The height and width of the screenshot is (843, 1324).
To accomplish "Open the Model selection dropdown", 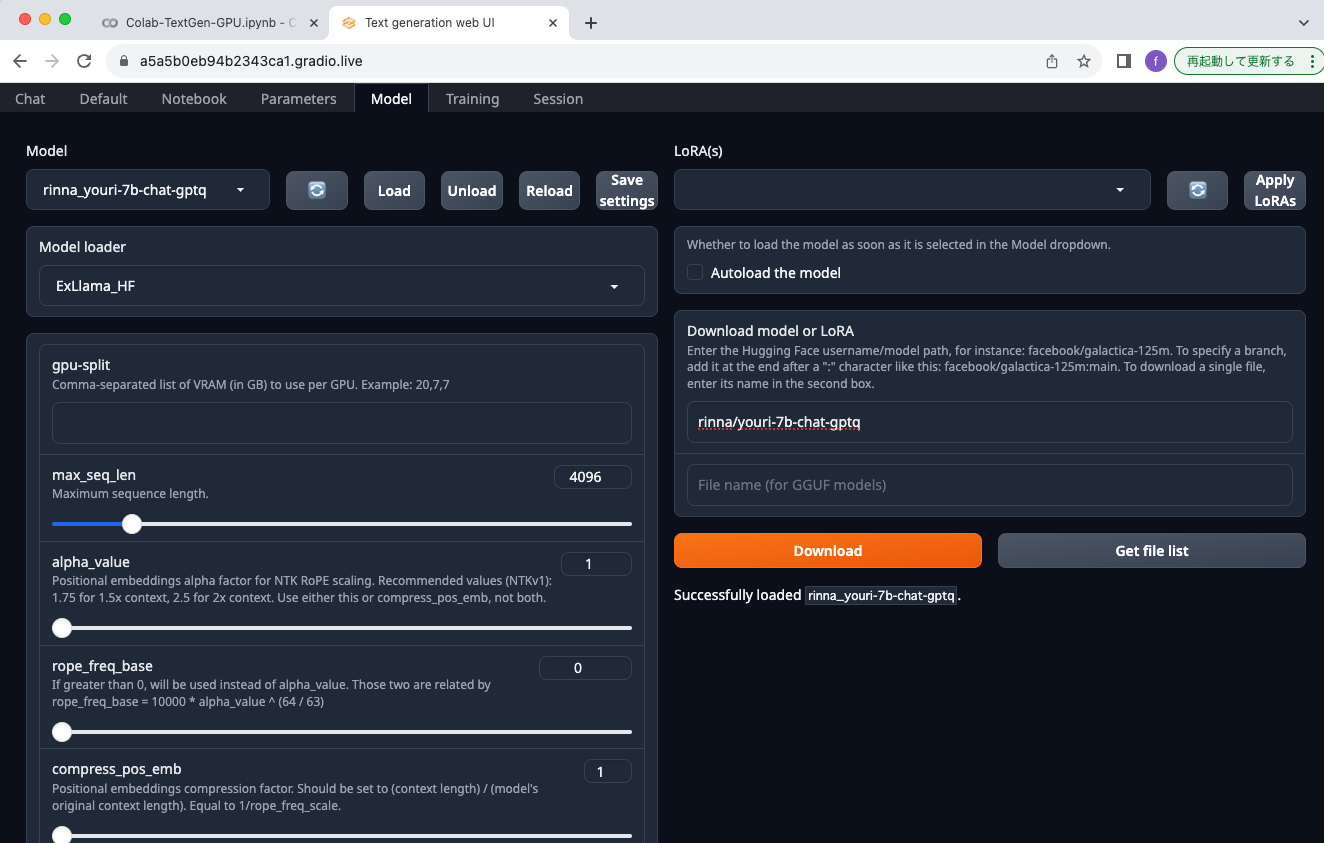I will (148, 190).
